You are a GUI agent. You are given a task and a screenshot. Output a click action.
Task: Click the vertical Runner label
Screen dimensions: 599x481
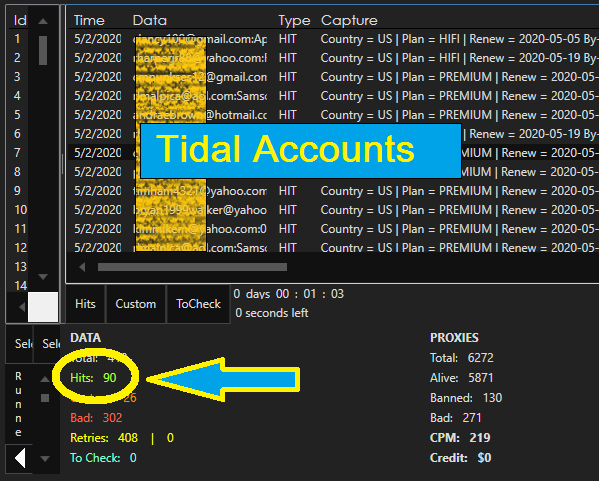tap(18, 404)
